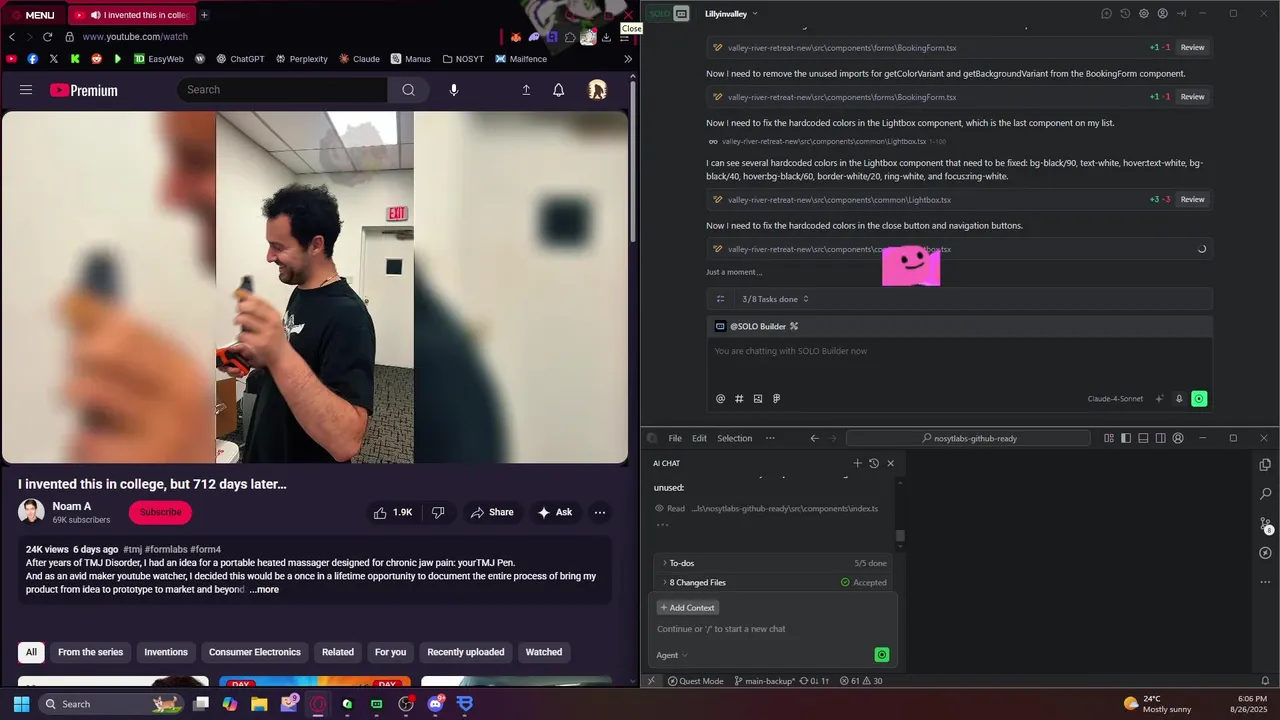This screenshot has width=1280, height=720.
Task: Review first BookingForm.tsx change
Action: pos(1192,47)
